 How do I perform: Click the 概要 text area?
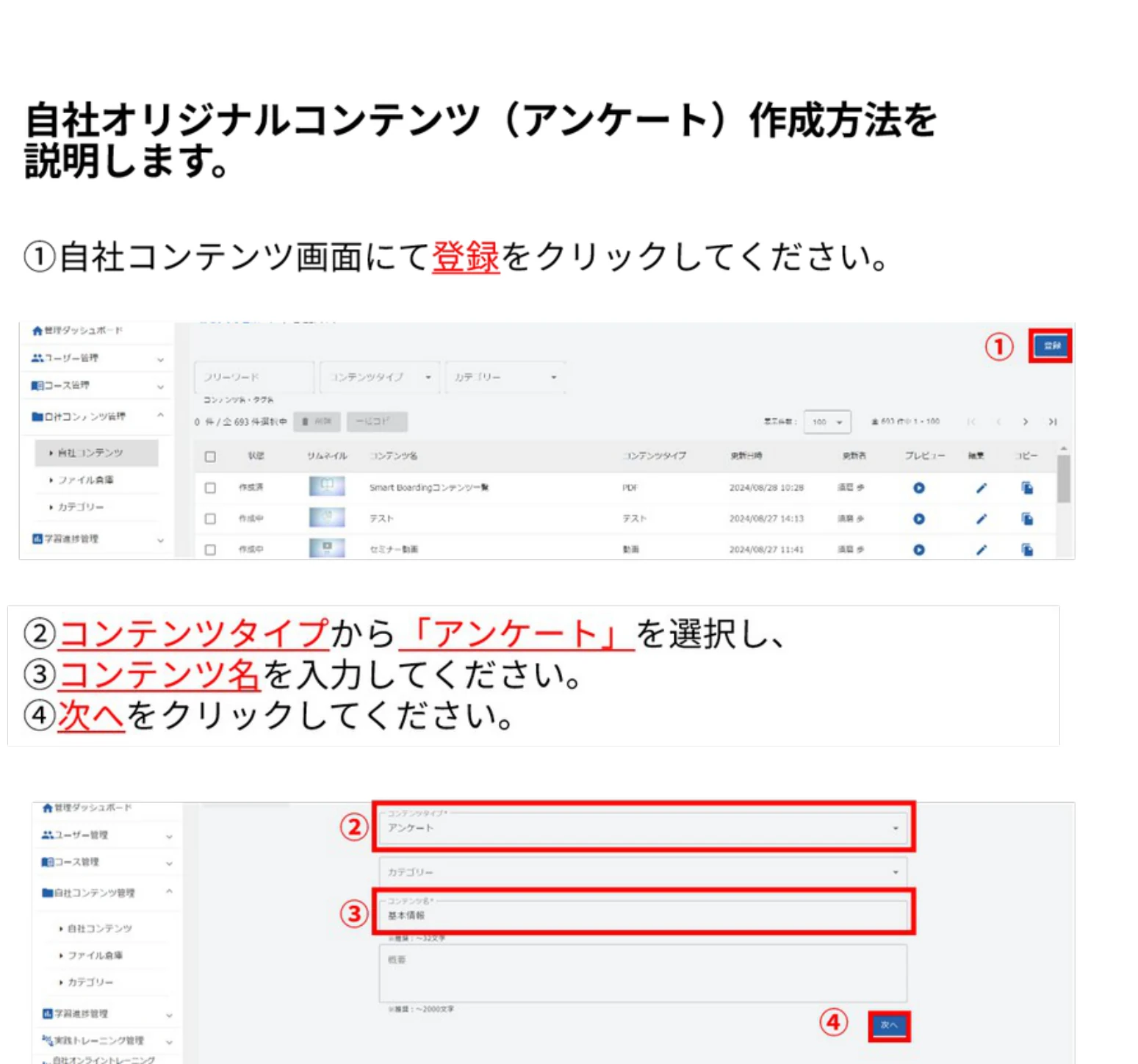[643, 974]
